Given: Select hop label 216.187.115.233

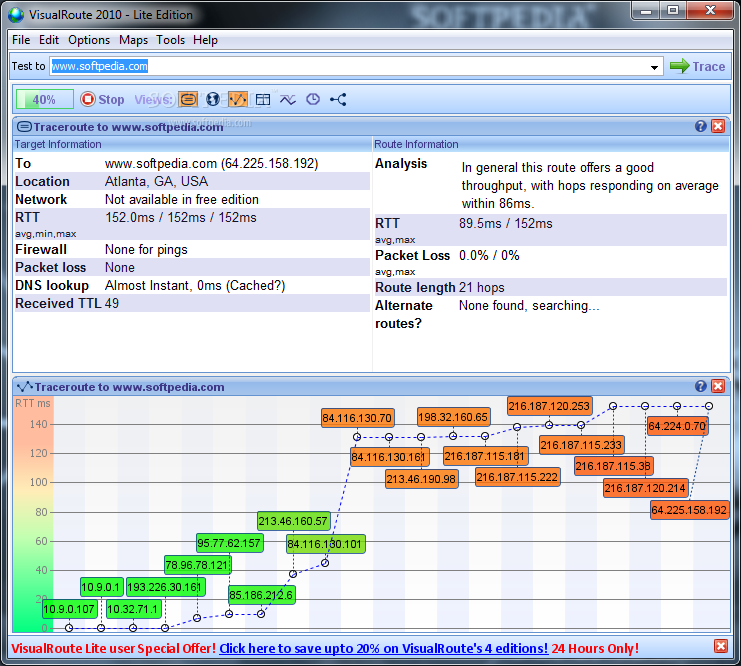Looking at the screenshot, I should point(581,445).
